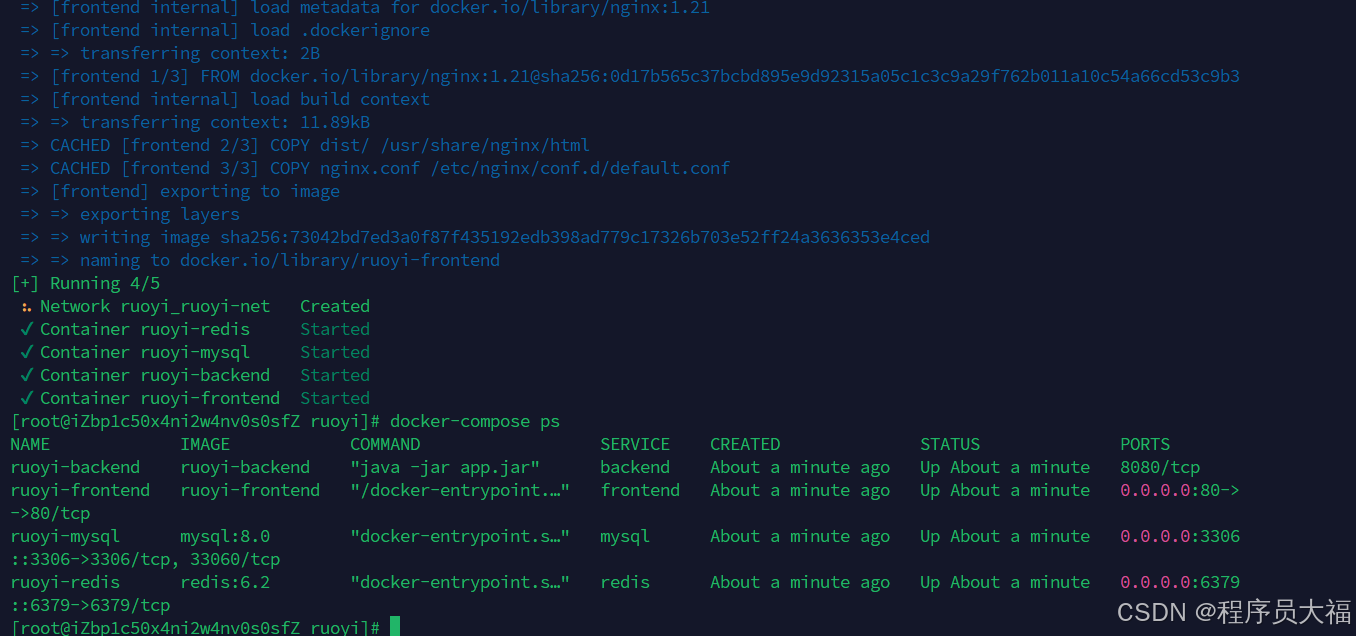Viewport: 1356px width, 636px height.
Task: Click the spinner icon beside Network ruoyi_ruoyi-net
Action: click(x=26, y=307)
